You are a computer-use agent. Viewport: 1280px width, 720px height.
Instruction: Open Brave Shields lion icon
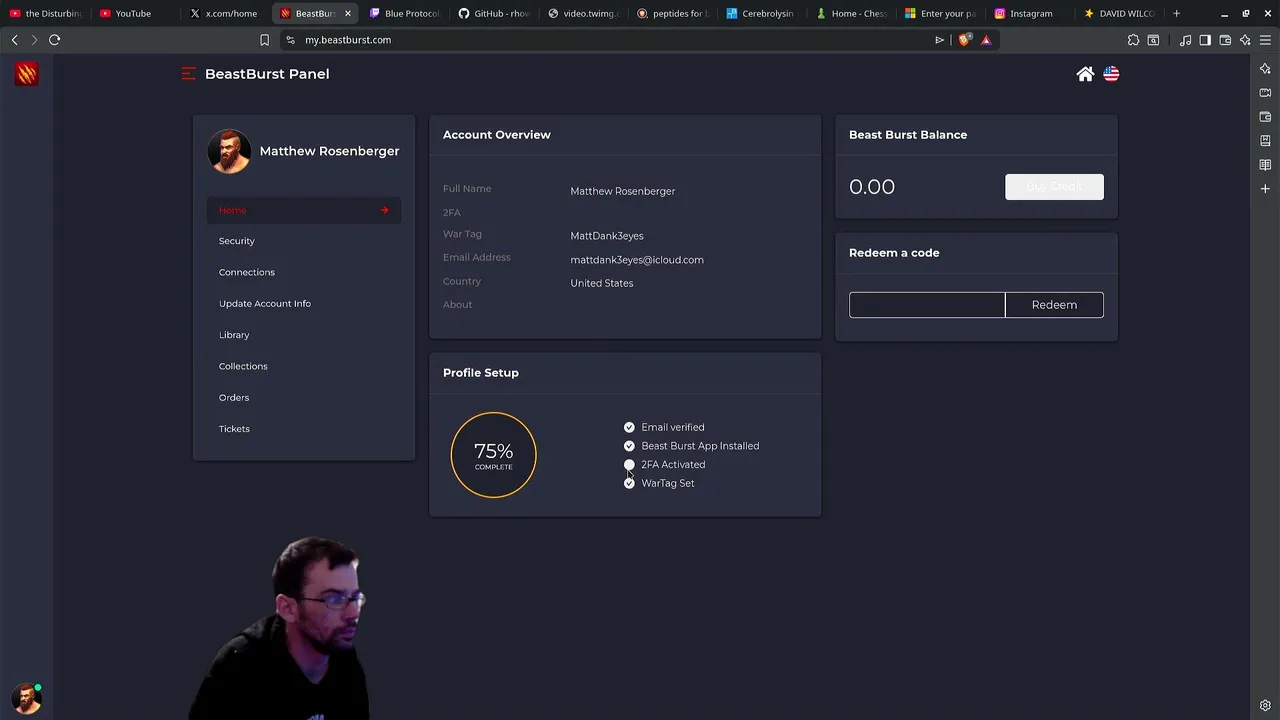click(964, 40)
